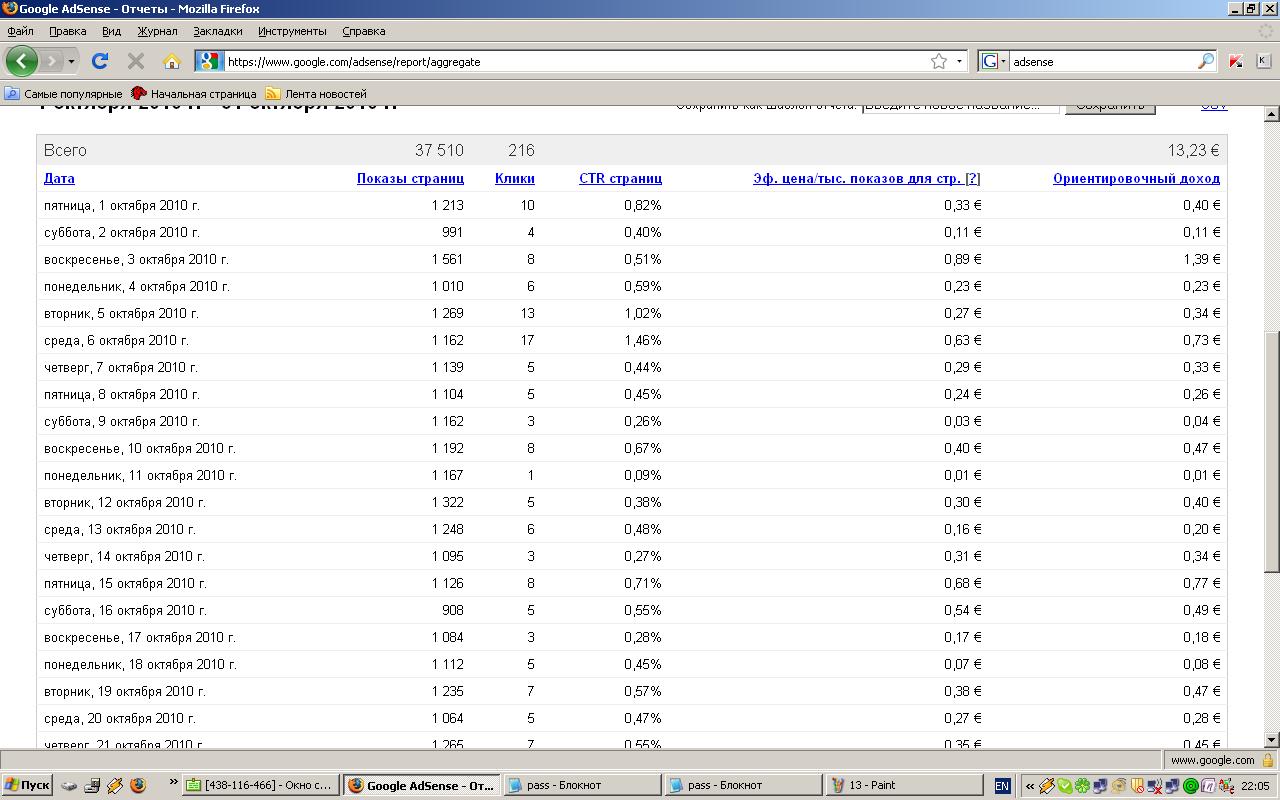Viewport: 1280px width, 800px height.
Task: Go to the home page via house icon
Action: [x=172, y=61]
